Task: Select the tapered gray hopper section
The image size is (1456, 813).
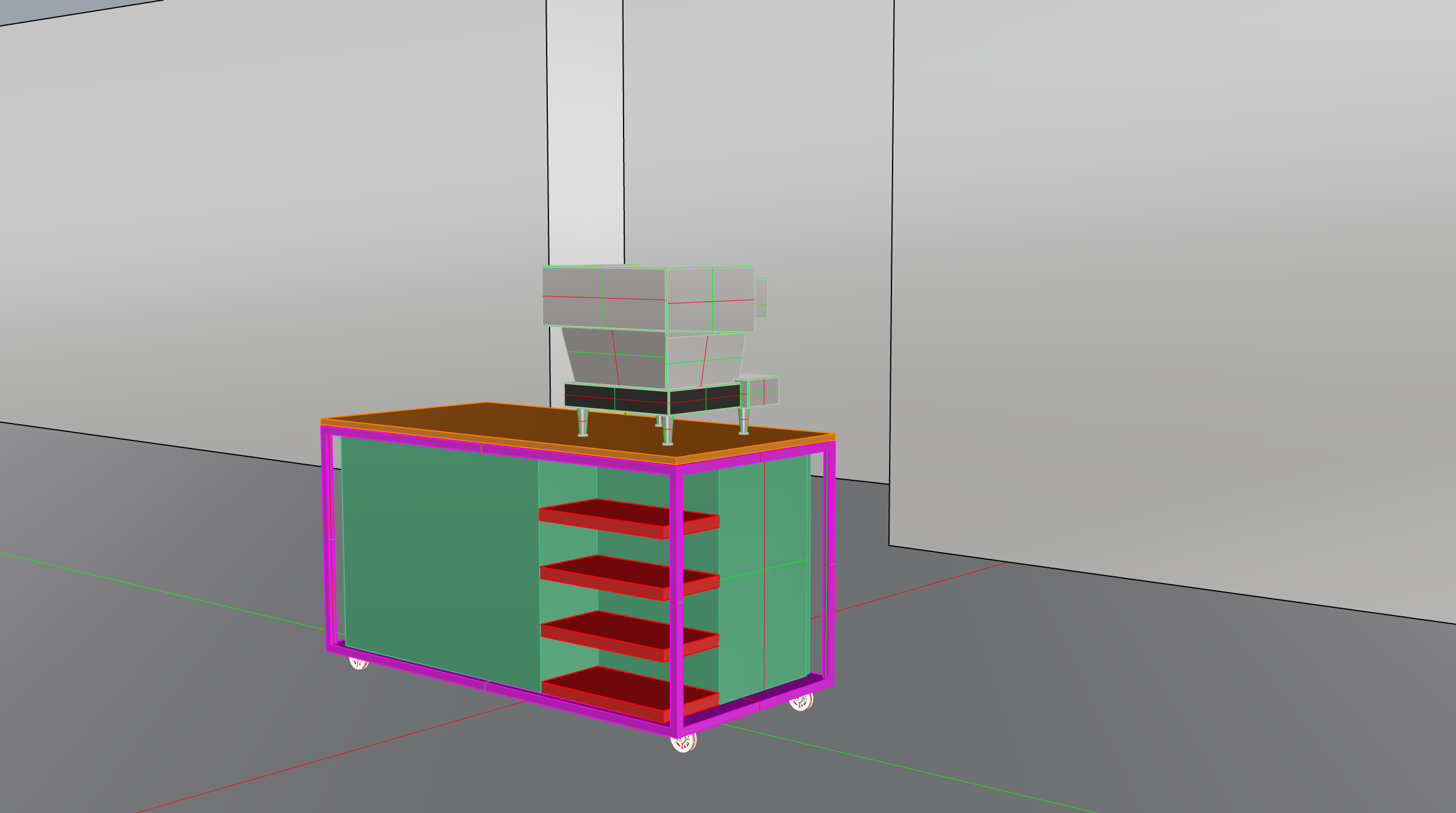Action: coord(654,359)
